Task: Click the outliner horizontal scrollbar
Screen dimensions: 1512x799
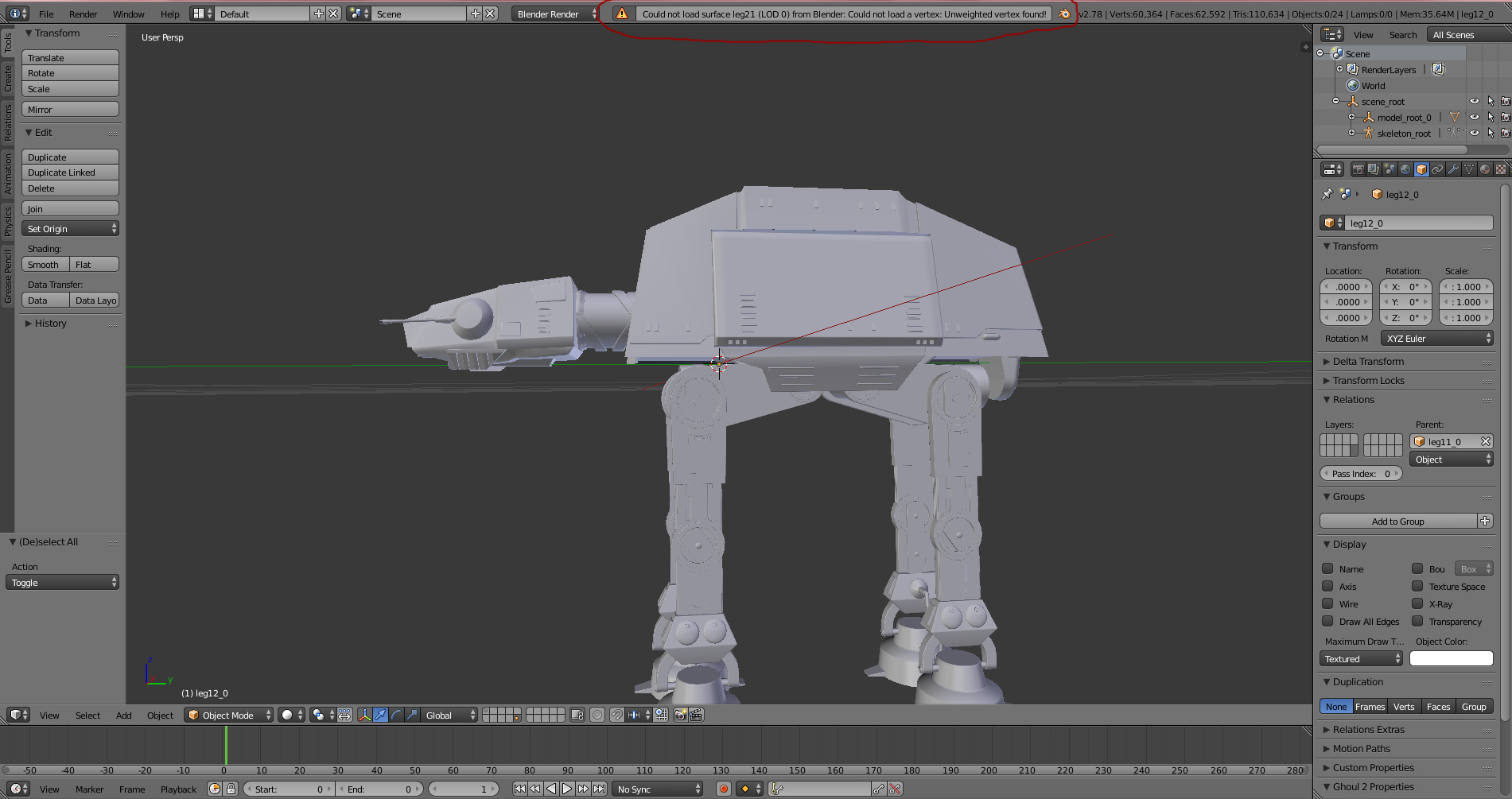Action: (x=1392, y=149)
